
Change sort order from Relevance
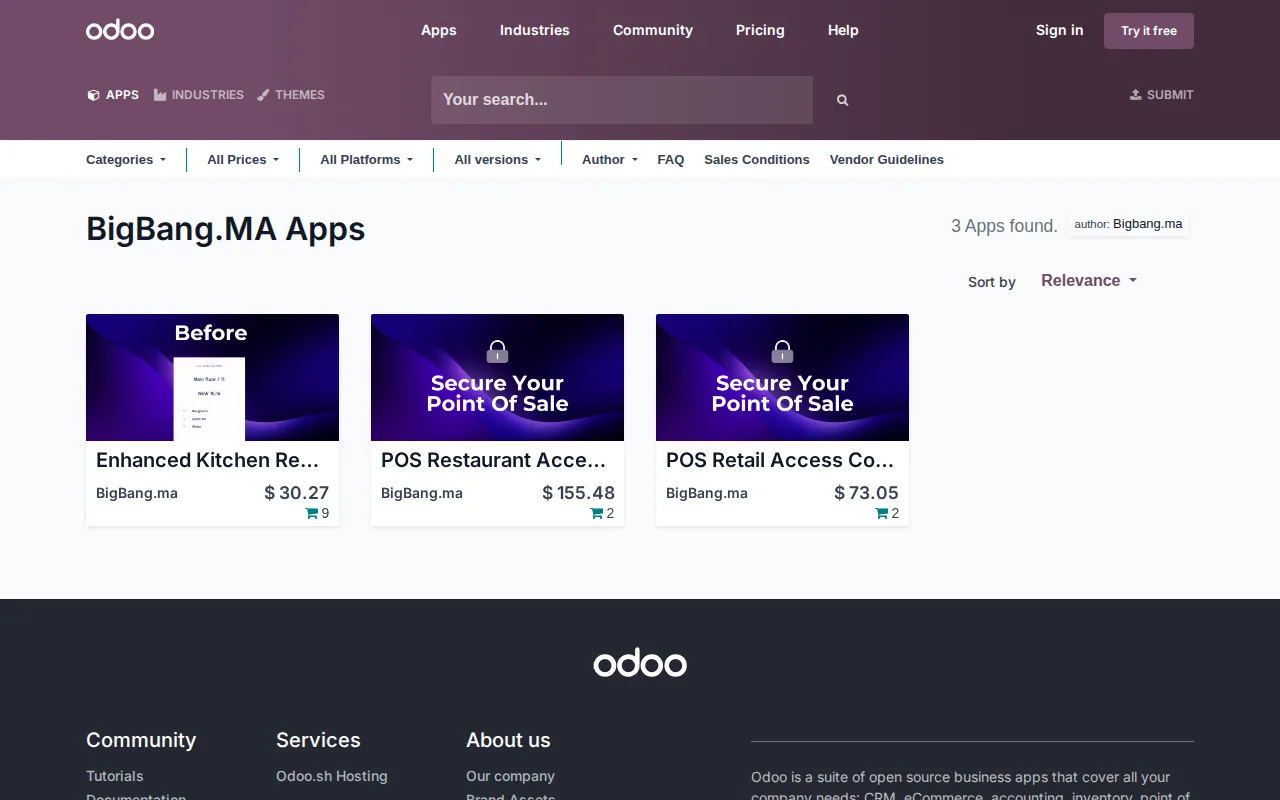[x=1089, y=281]
